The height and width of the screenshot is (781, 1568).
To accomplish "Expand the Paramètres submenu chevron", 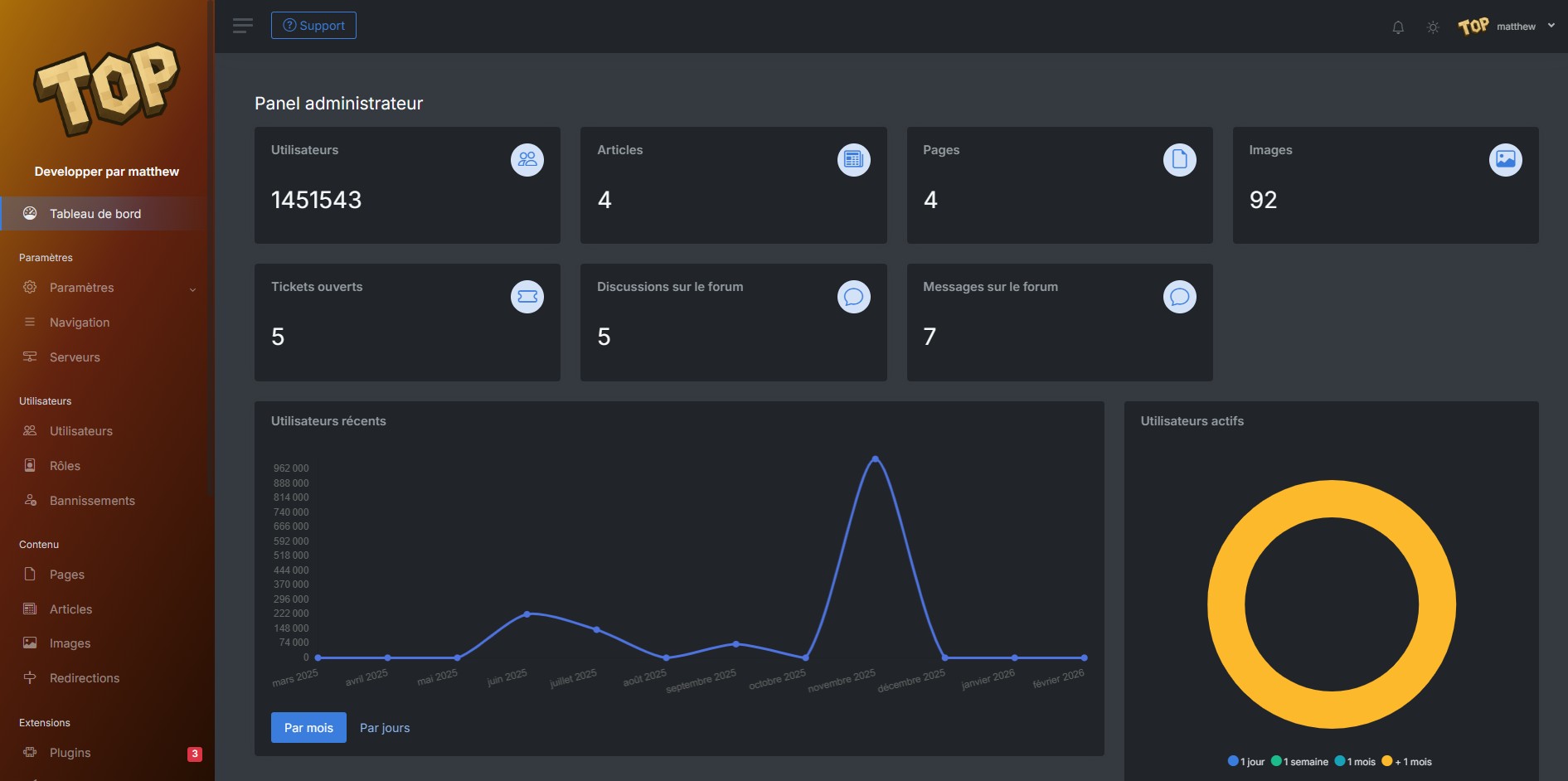I will [193, 289].
